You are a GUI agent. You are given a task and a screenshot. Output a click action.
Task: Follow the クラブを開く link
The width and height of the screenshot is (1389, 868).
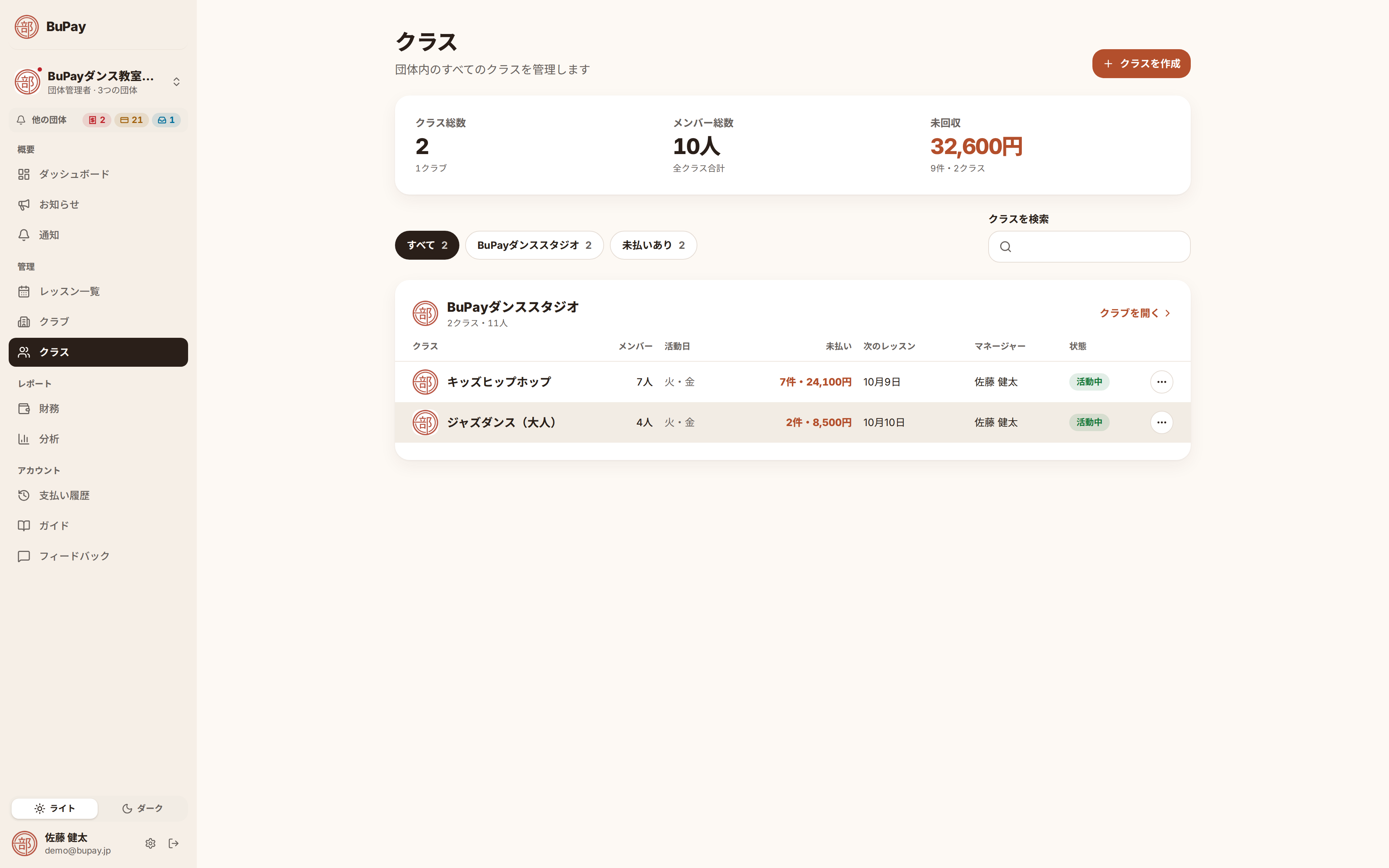1135,313
